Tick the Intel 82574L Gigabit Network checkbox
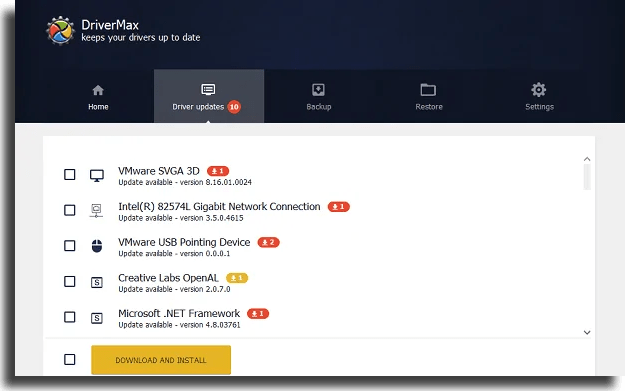This screenshot has width=625, height=391. pyautogui.click(x=70, y=210)
